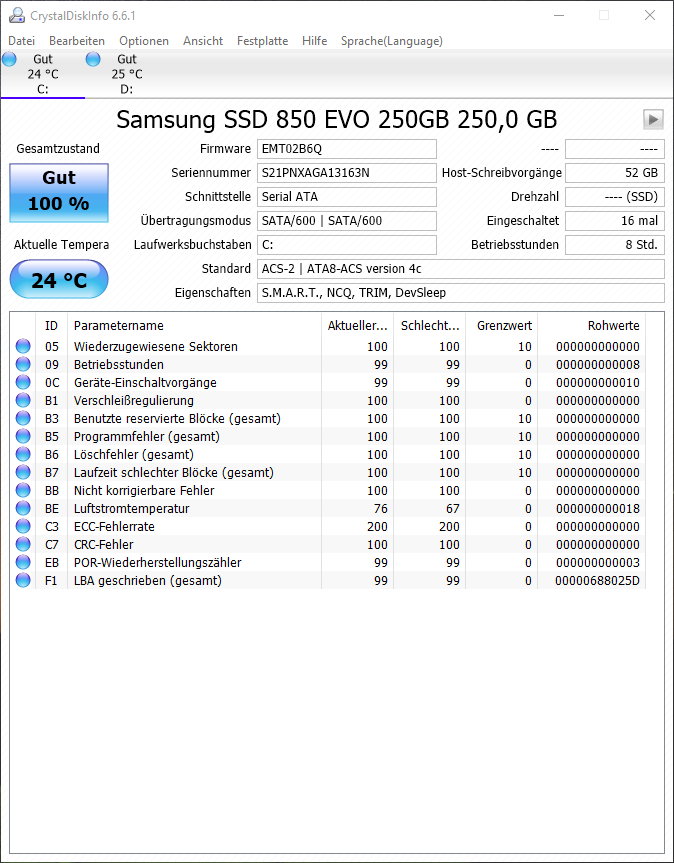Click the Seriennummer field S21PNXAGA13163N
Screen dimensions: 674x863
click(347, 173)
